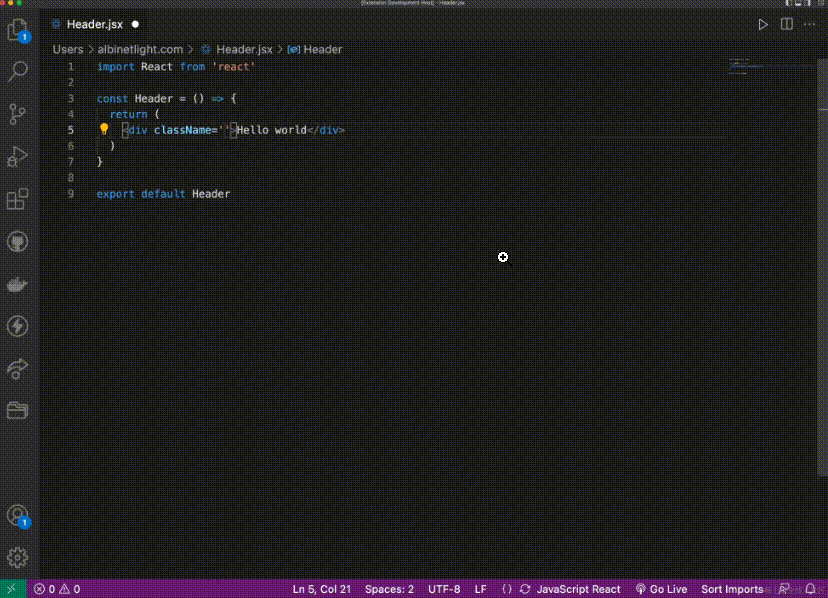Open the Extensions view
Viewport: 828px width, 598px height.
[17, 199]
